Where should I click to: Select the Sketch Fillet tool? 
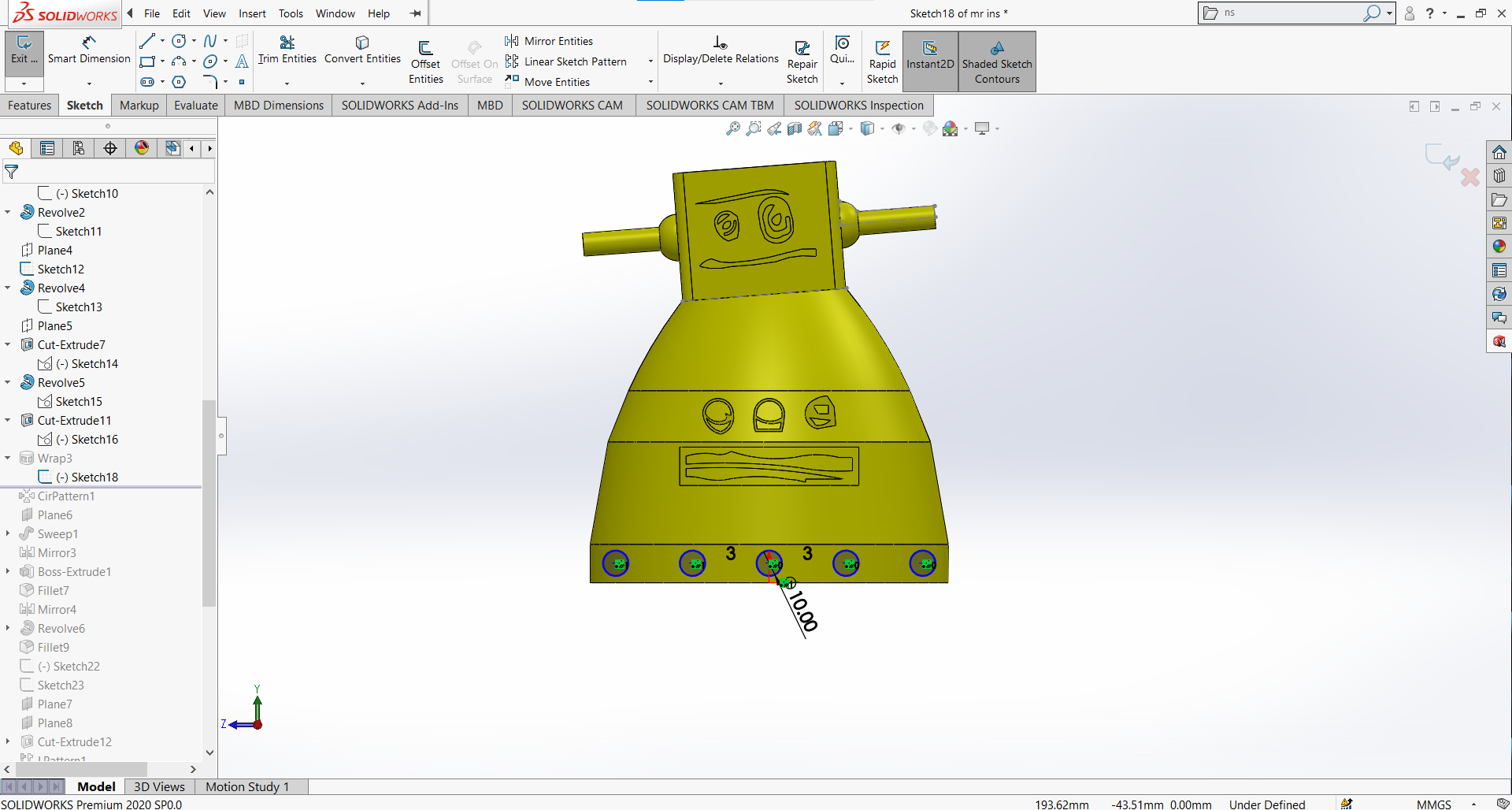pos(210,82)
